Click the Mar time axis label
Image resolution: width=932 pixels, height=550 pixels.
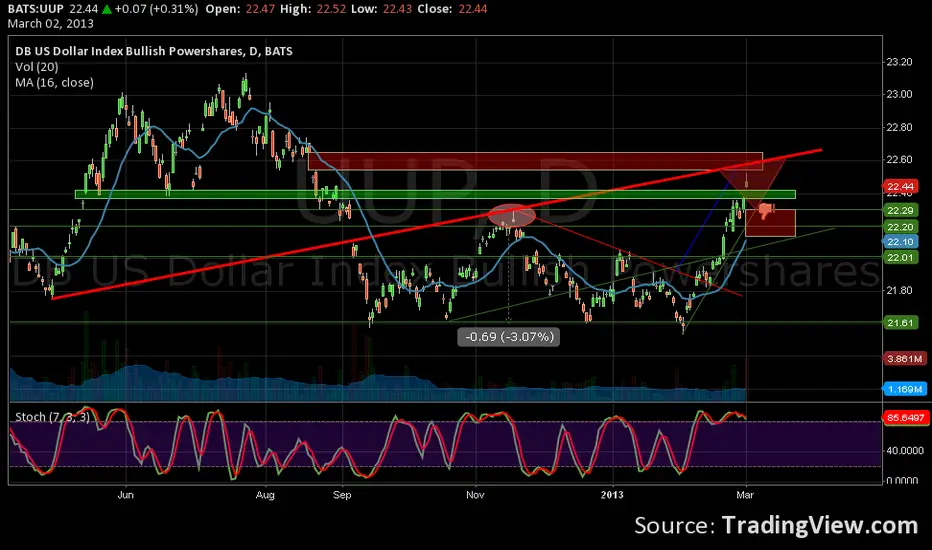pos(745,495)
